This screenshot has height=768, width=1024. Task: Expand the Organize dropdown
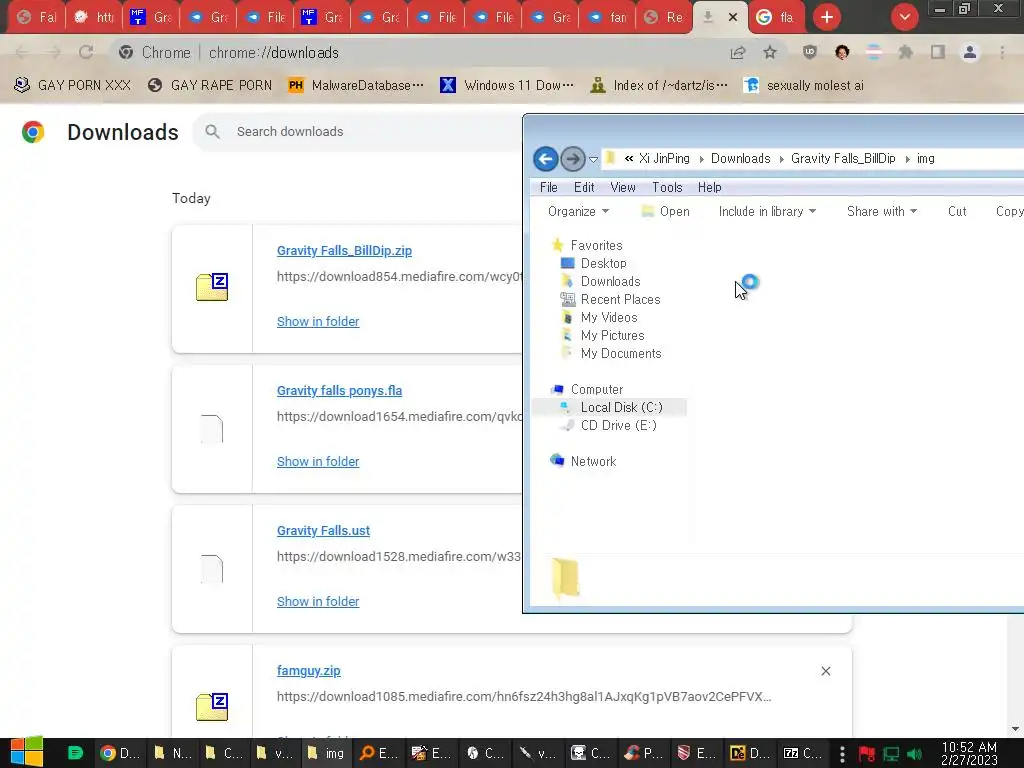coord(578,212)
